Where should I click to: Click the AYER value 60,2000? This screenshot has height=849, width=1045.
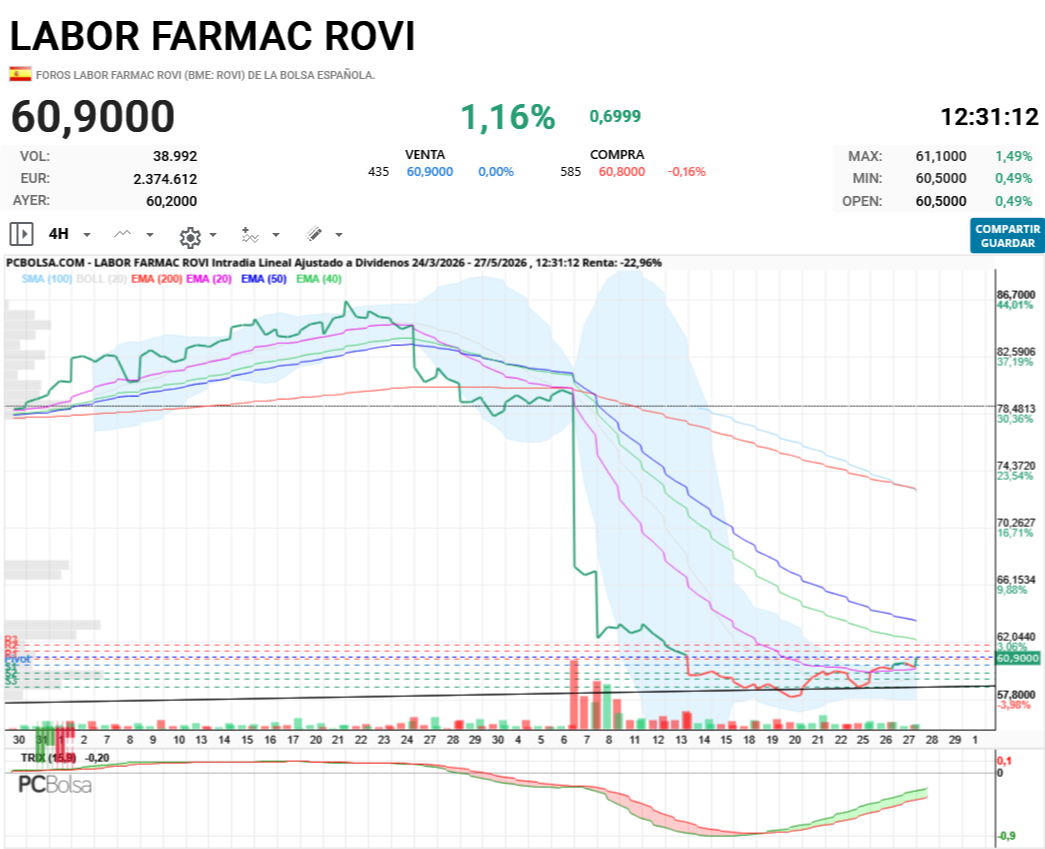coord(171,201)
